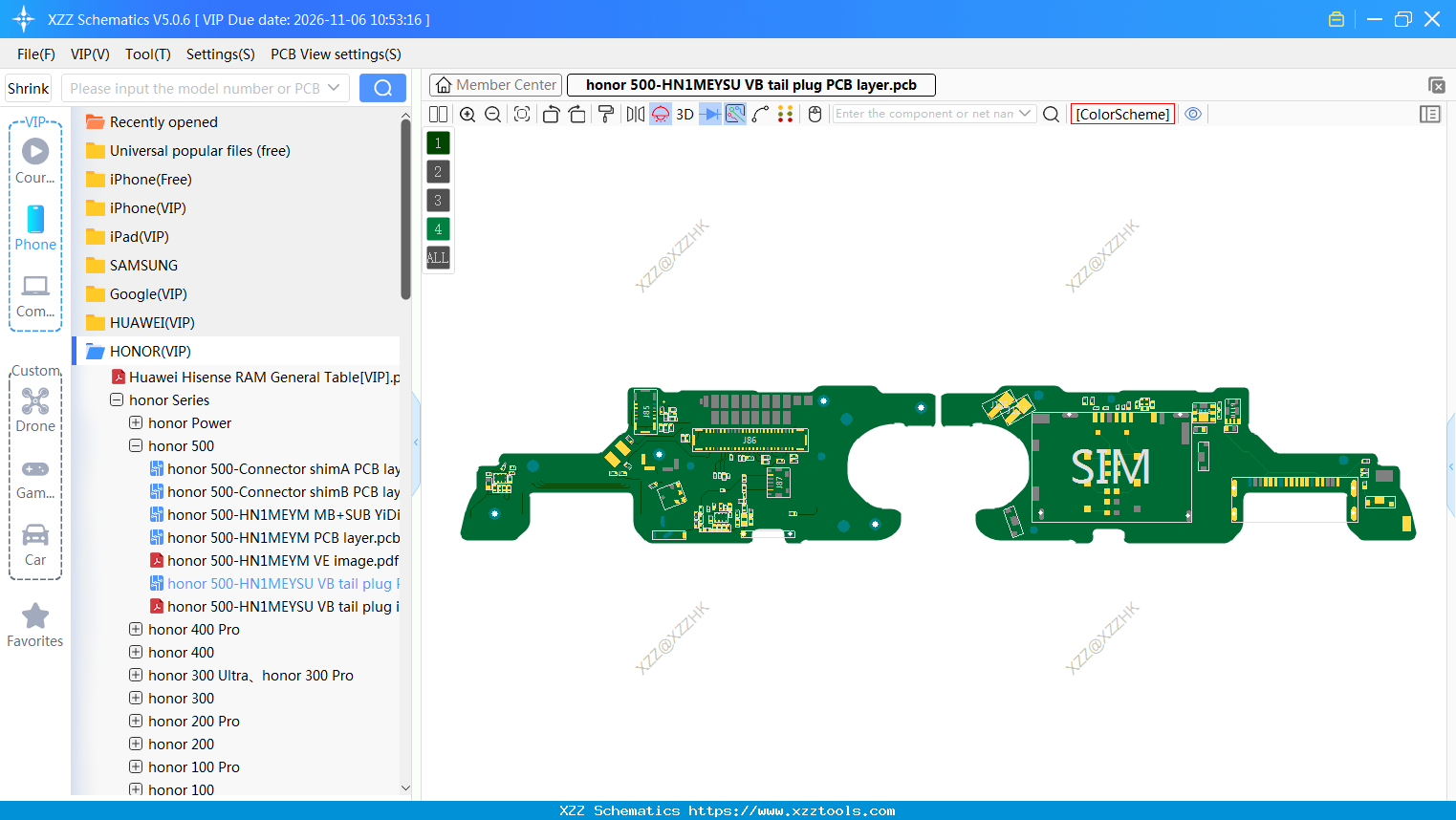Enable the ALL layers view
The image size is (1456, 820).
[437, 257]
